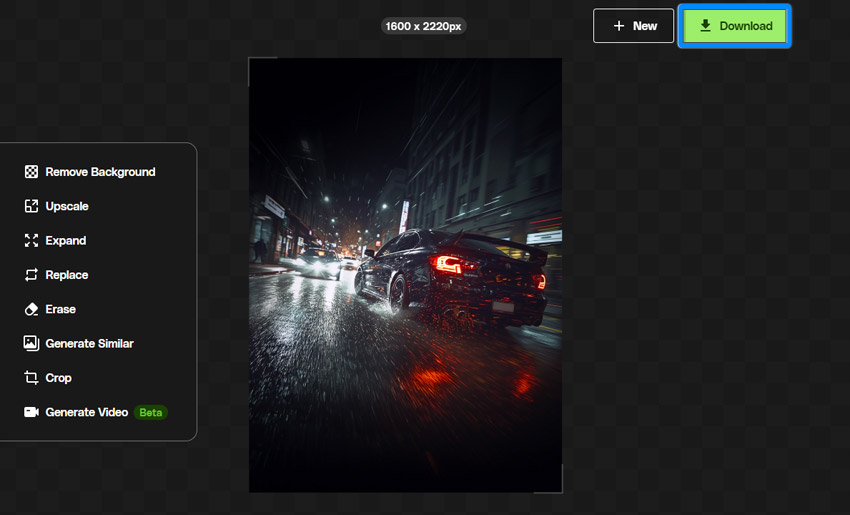Open the Crop tool label
Image resolution: width=850 pixels, height=515 pixels.
pyautogui.click(x=59, y=378)
